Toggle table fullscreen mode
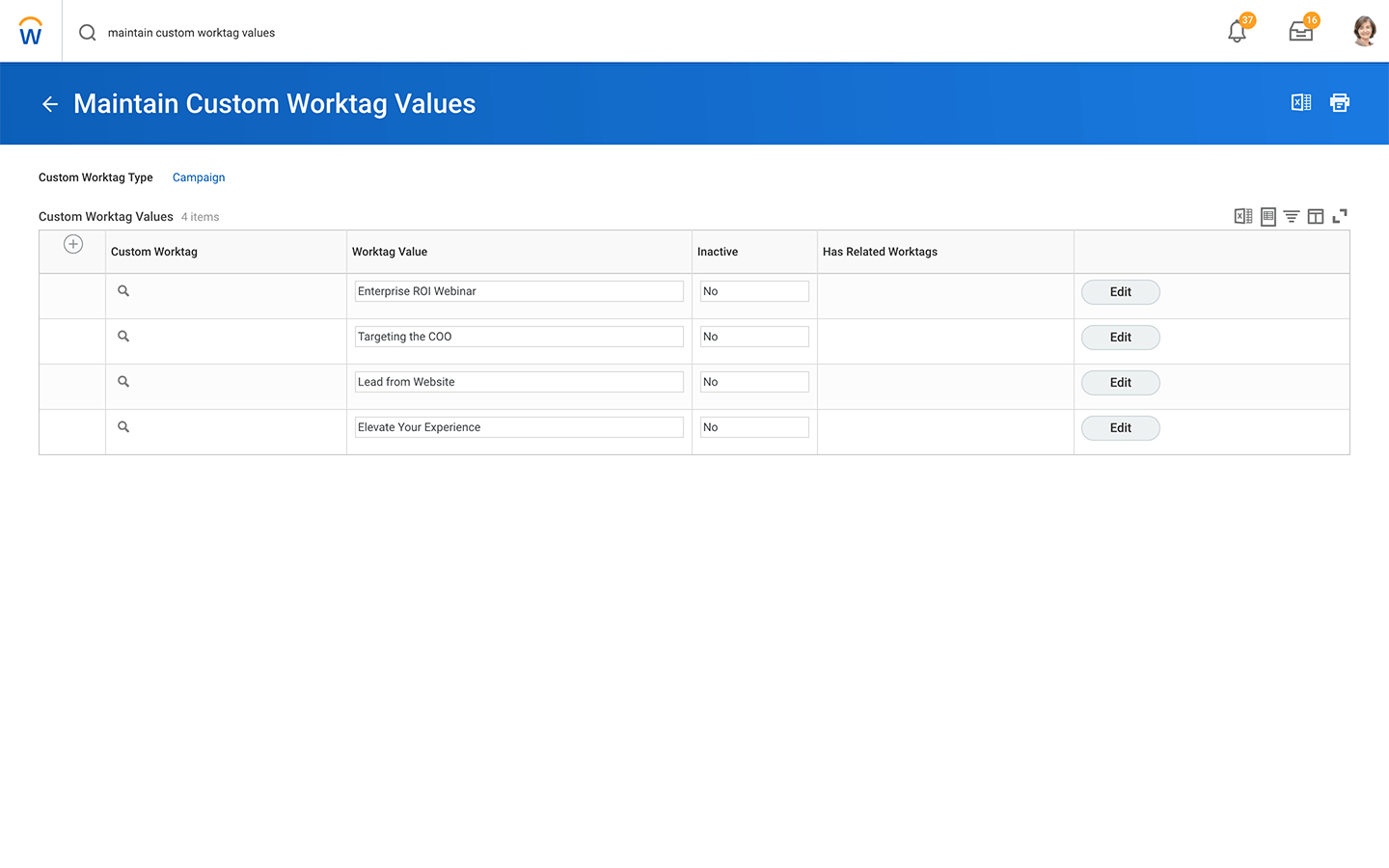1389x868 pixels. (1340, 217)
